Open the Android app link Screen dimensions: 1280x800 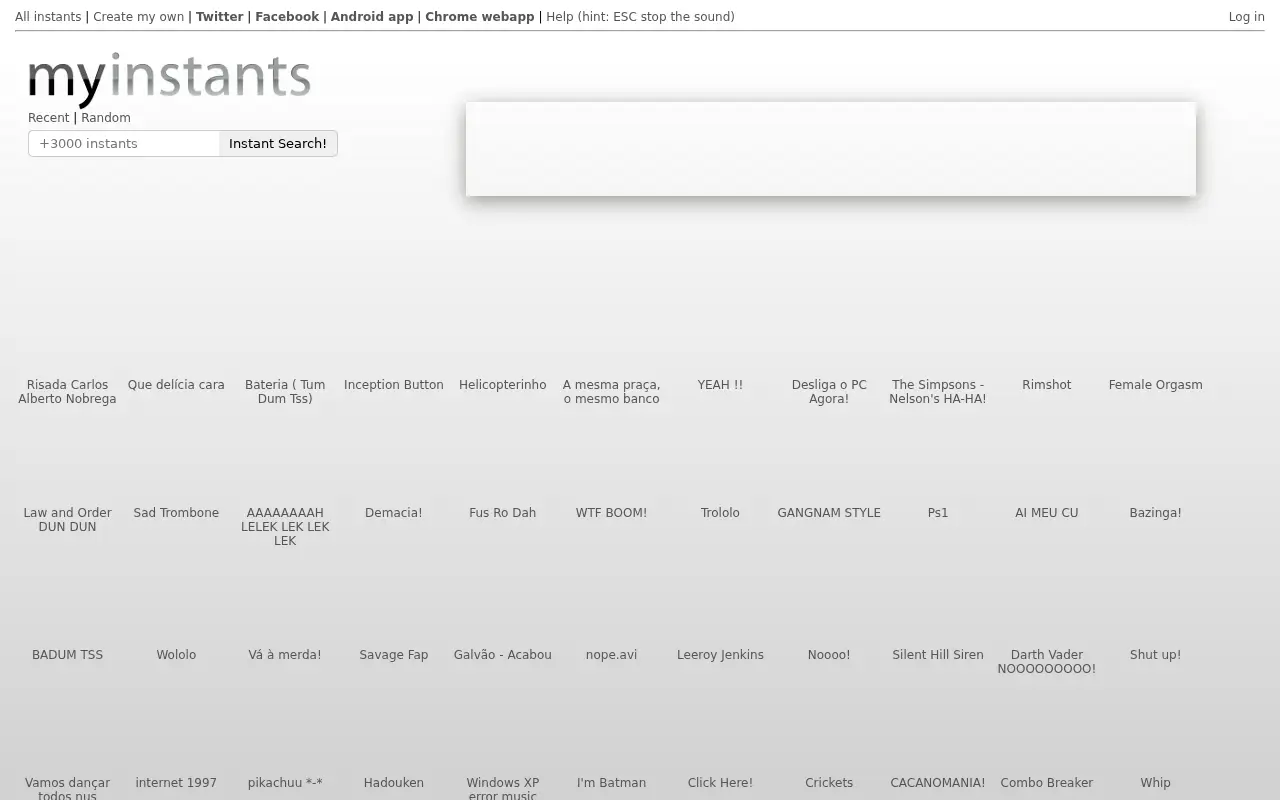tap(372, 17)
